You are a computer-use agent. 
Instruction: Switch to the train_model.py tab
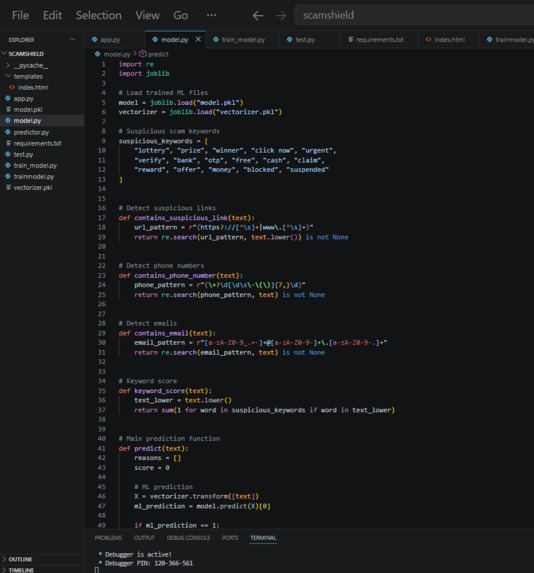[242, 39]
